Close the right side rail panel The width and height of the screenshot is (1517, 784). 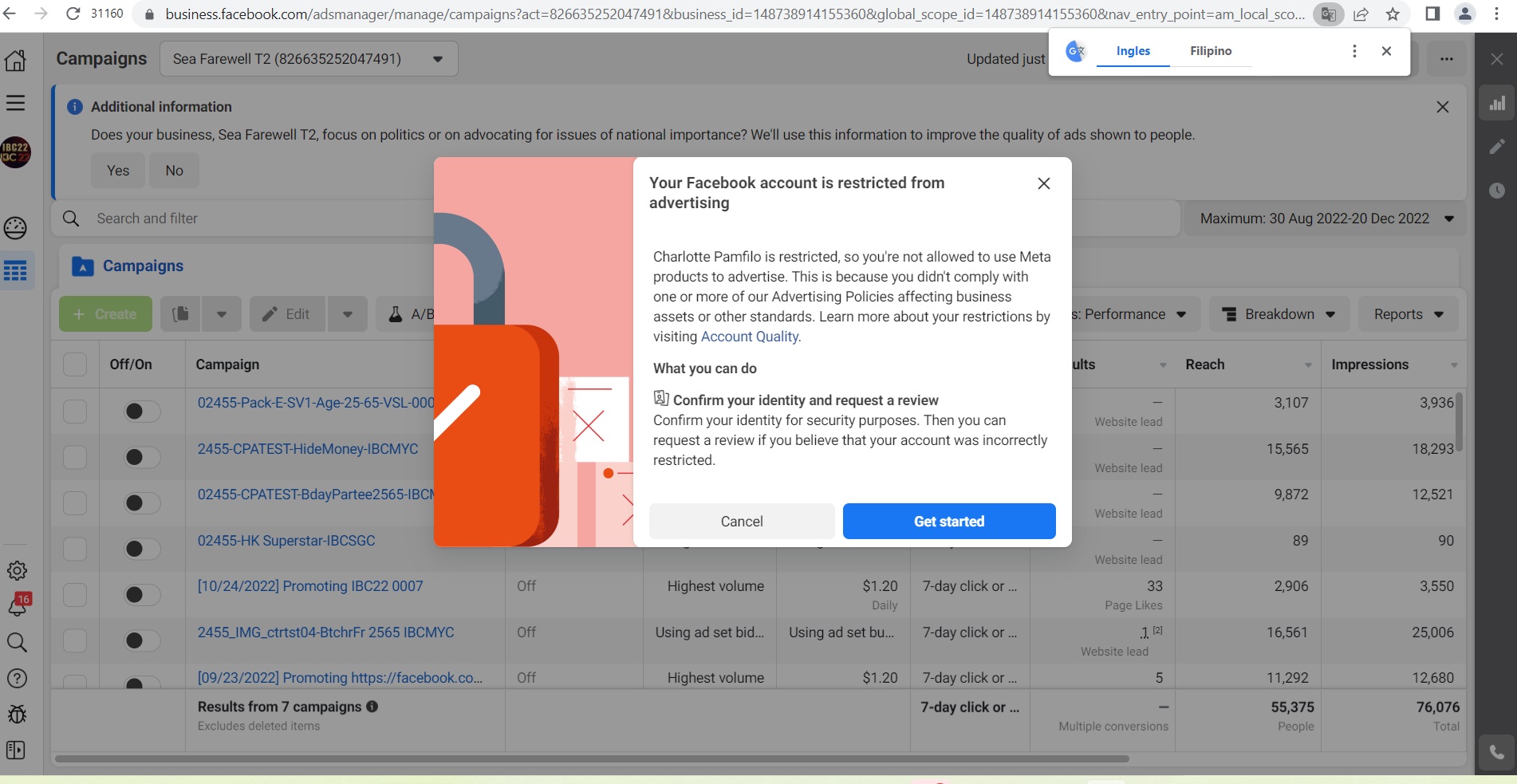click(1497, 59)
